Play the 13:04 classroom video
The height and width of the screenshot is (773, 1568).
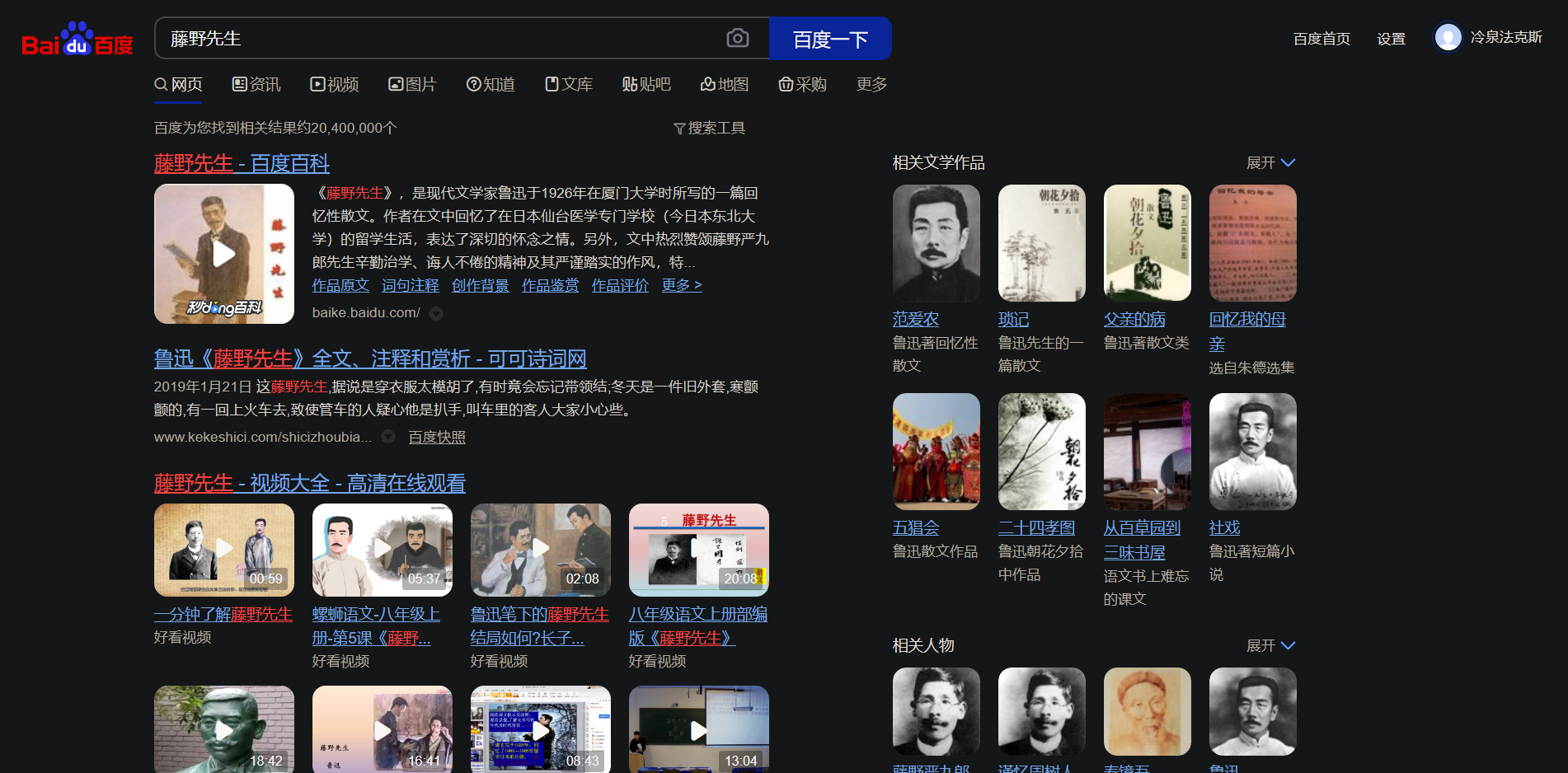tap(699, 729)
